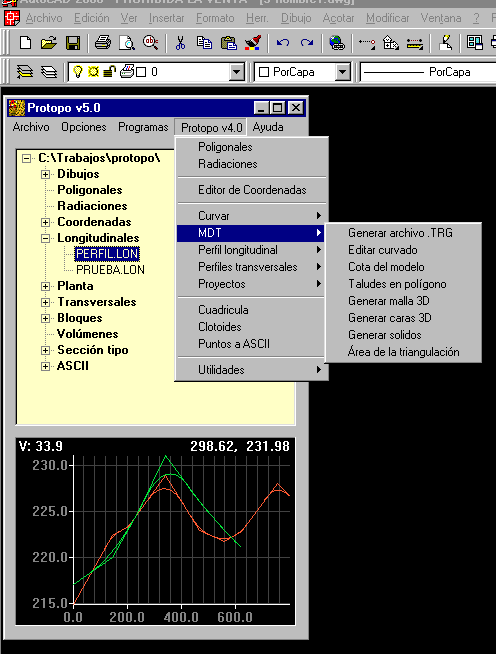Select the PRUEBA.LON file

110,270
